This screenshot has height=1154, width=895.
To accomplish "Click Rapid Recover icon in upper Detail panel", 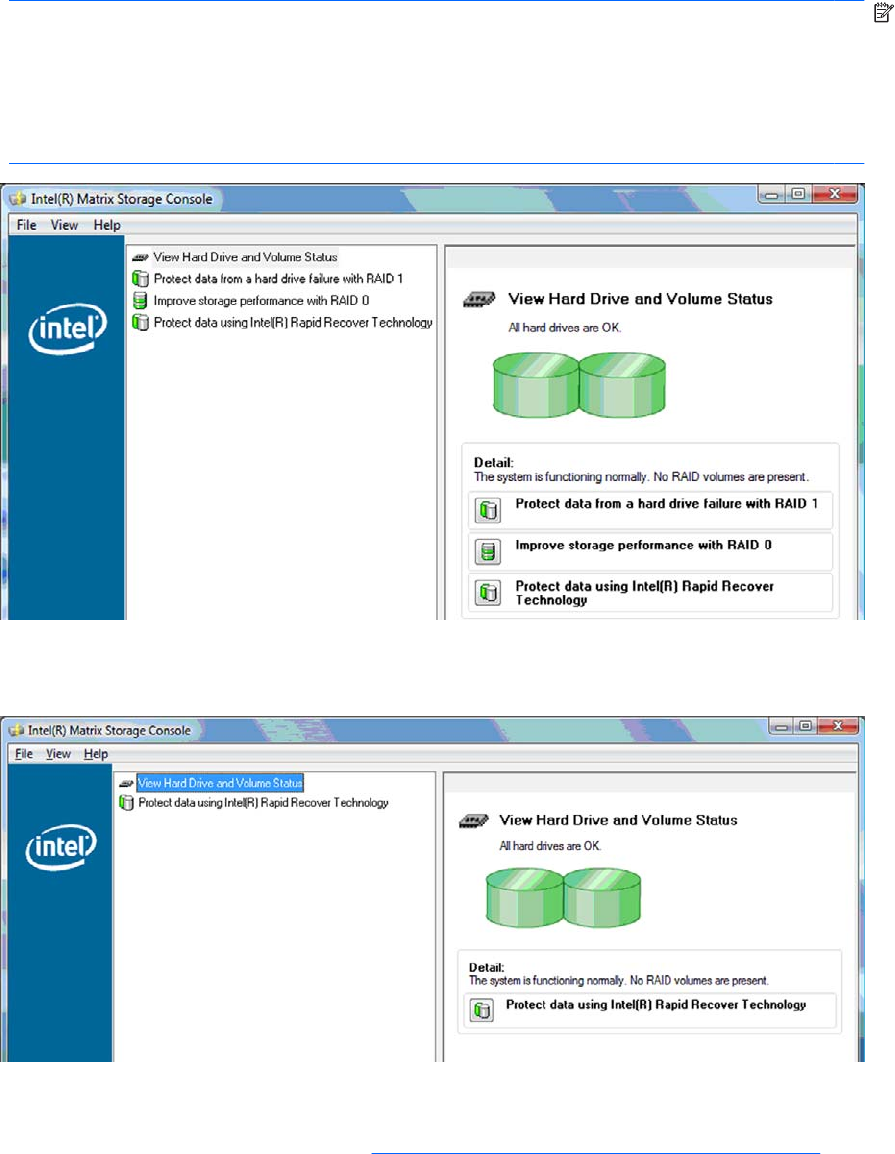I will point(488,592).
